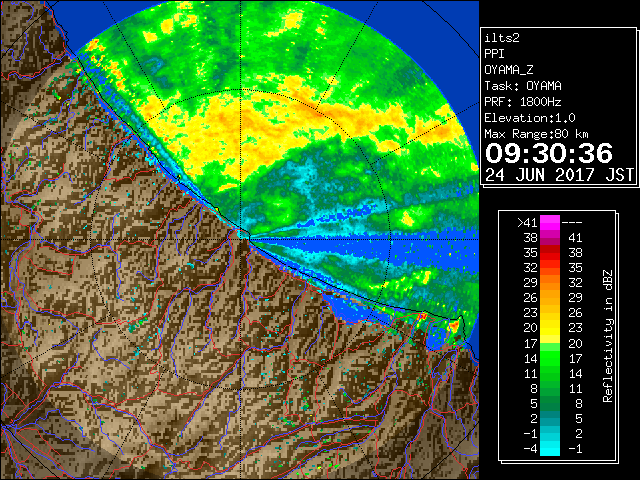Select the "24 JUN 2017 JST" date
This screenshot has height=480, width=640.
point(560,175)
